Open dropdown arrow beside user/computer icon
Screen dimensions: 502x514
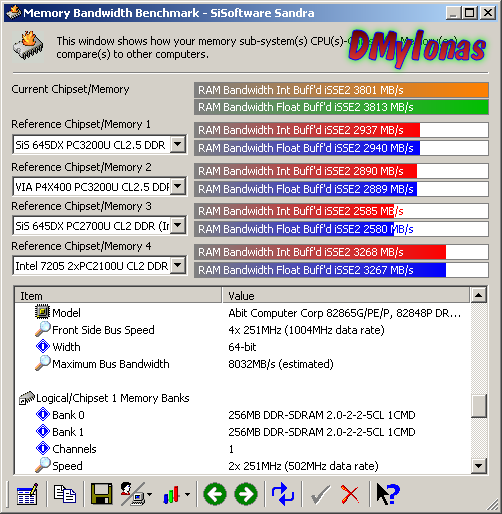(149, 495)
